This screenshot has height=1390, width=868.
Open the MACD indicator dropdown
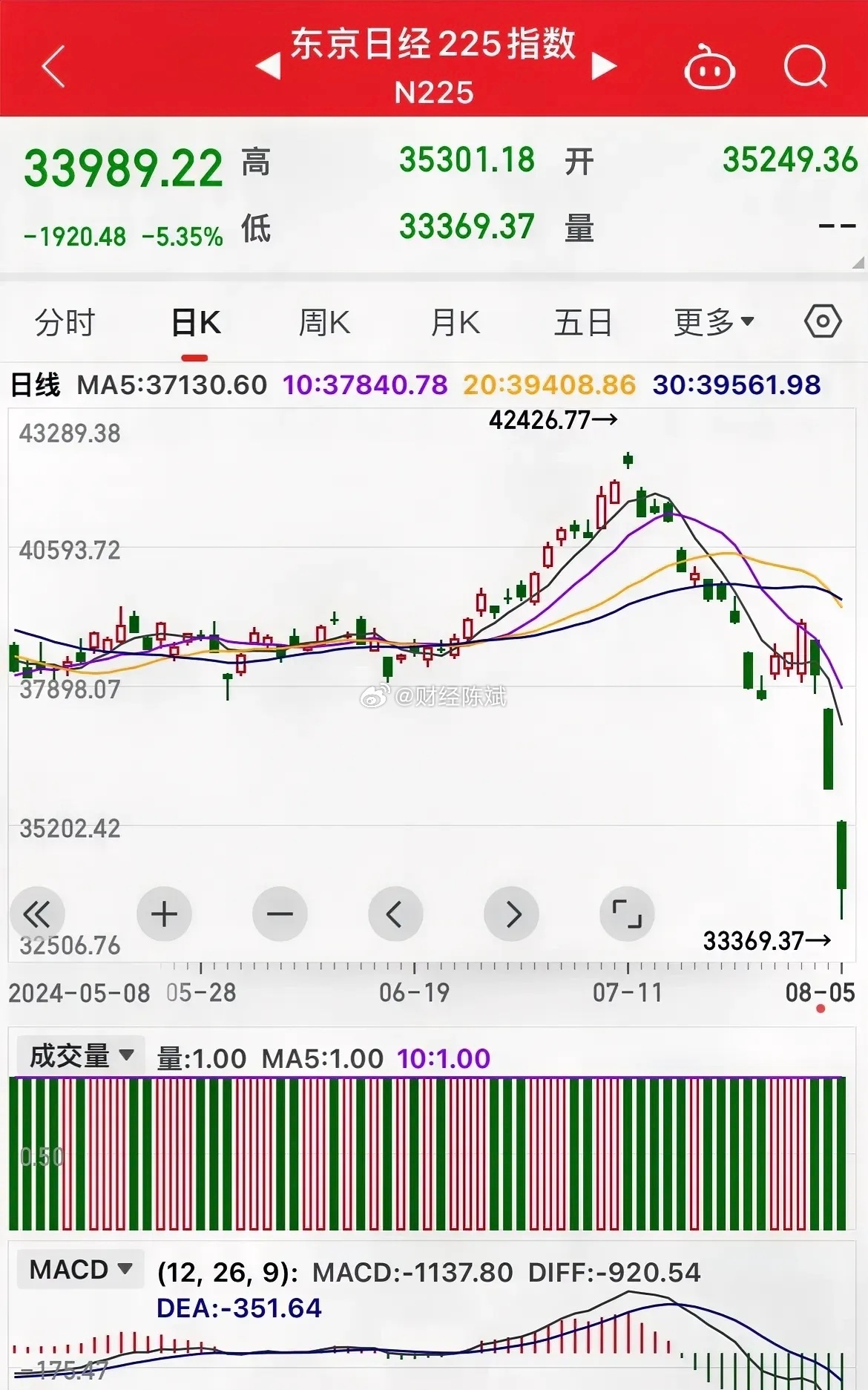click(81, 1270)
